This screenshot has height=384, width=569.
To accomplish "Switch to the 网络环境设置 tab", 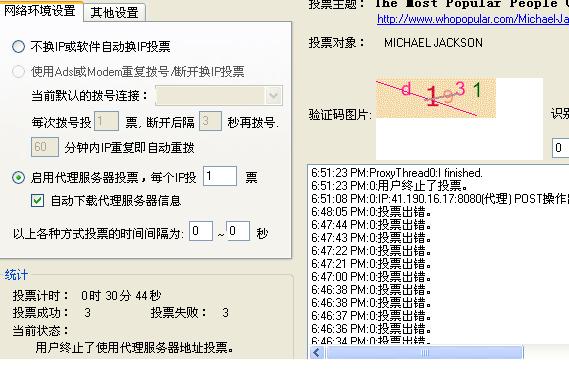I will tap(40, 10).
